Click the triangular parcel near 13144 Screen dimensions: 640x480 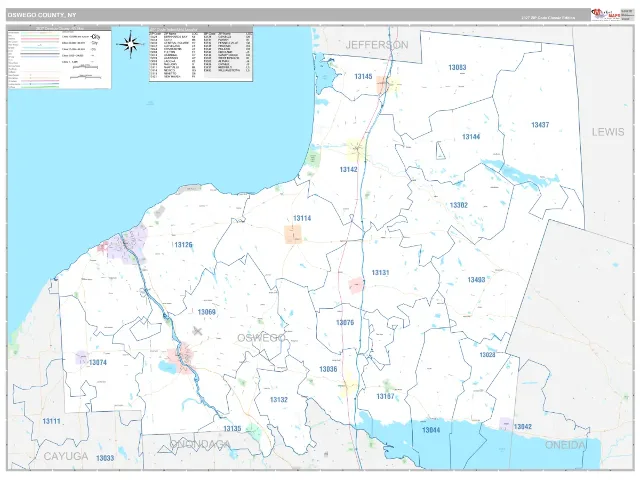tap(440, 150)
